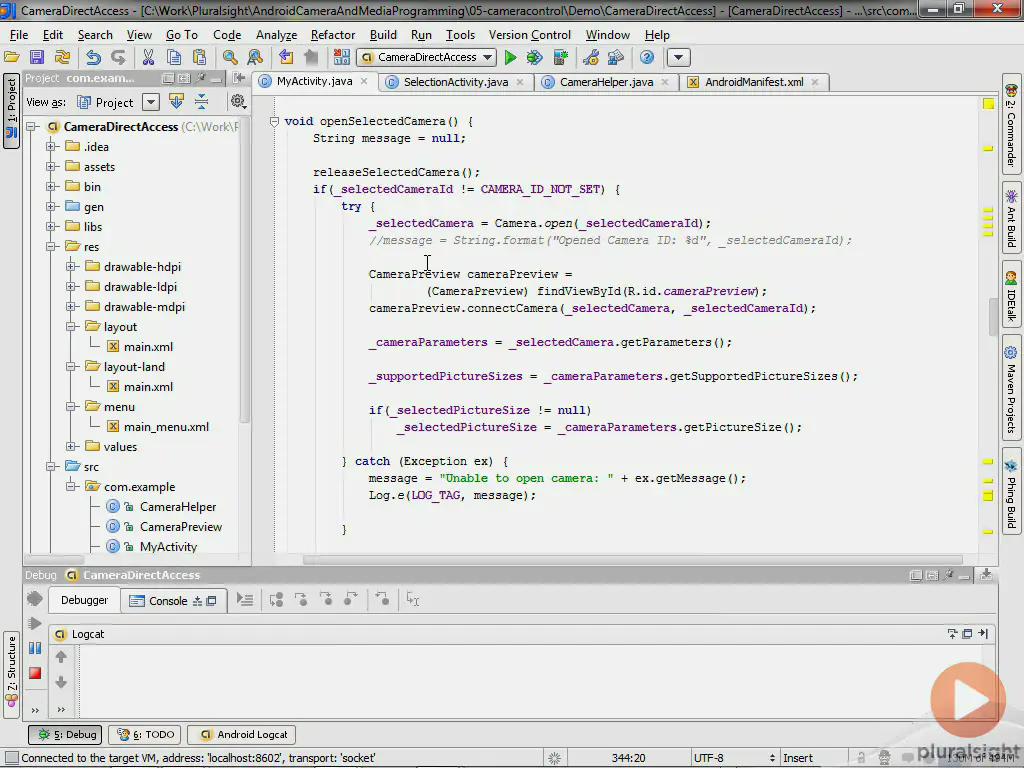Toggle the 6: TODO tool window button
This screenshot has height=768, width=1024.
[x=146, y=734]
